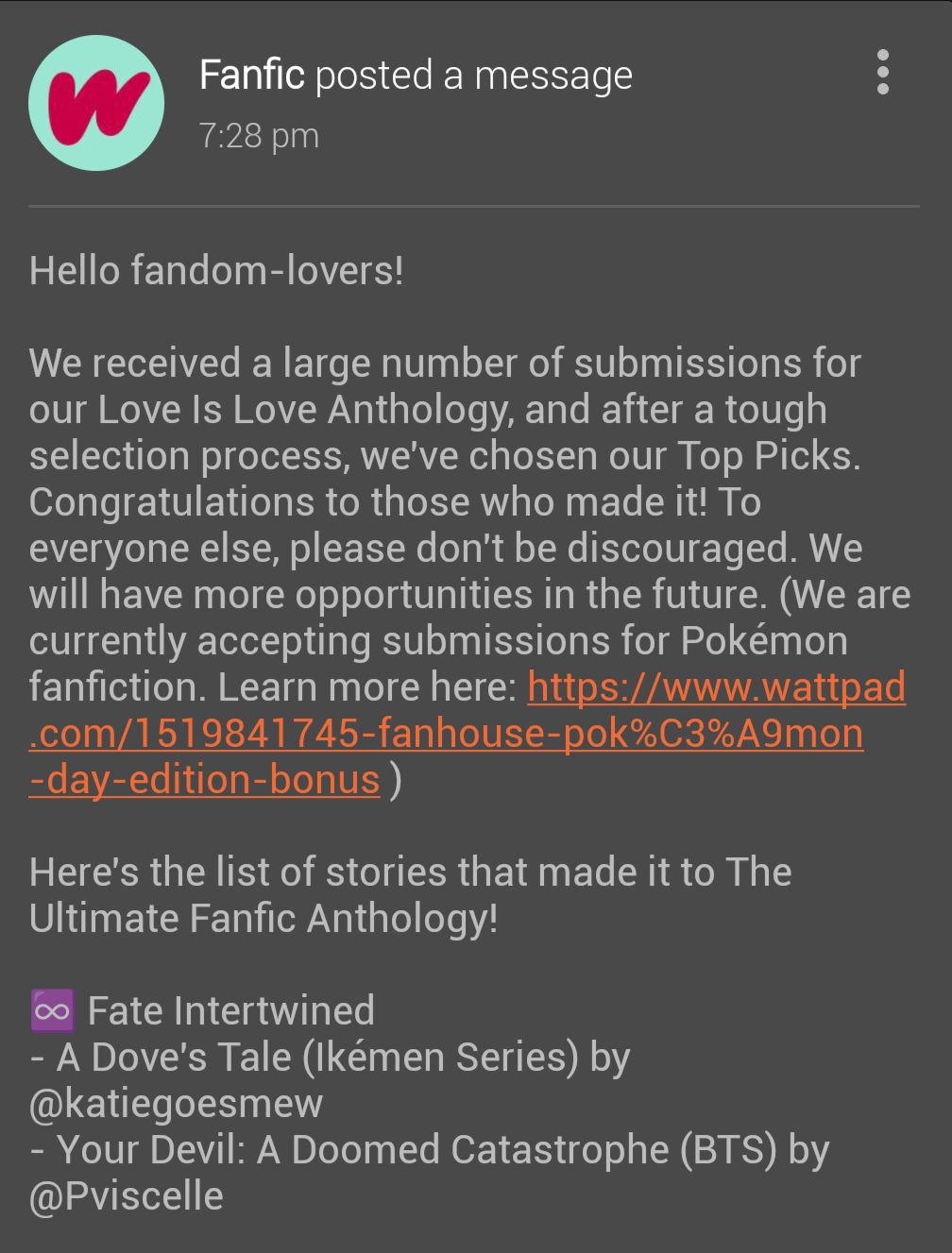Image resolution: width=952 pixels, height=1253 pixels.
Task: Click the Fate Intertwined category heading
Action: click(231, 1011)
